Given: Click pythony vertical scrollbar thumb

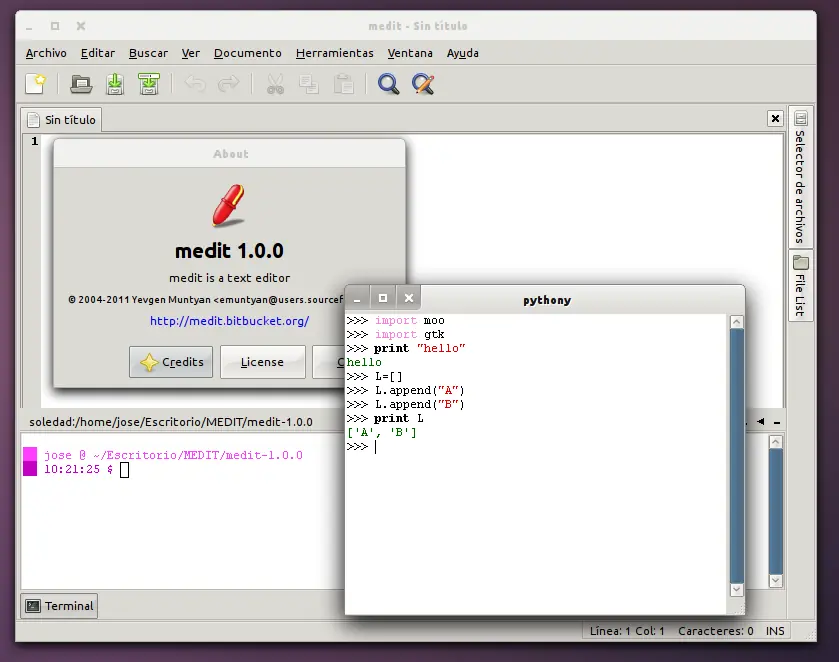Looking at the screenshot, I should tap(736, 455).
